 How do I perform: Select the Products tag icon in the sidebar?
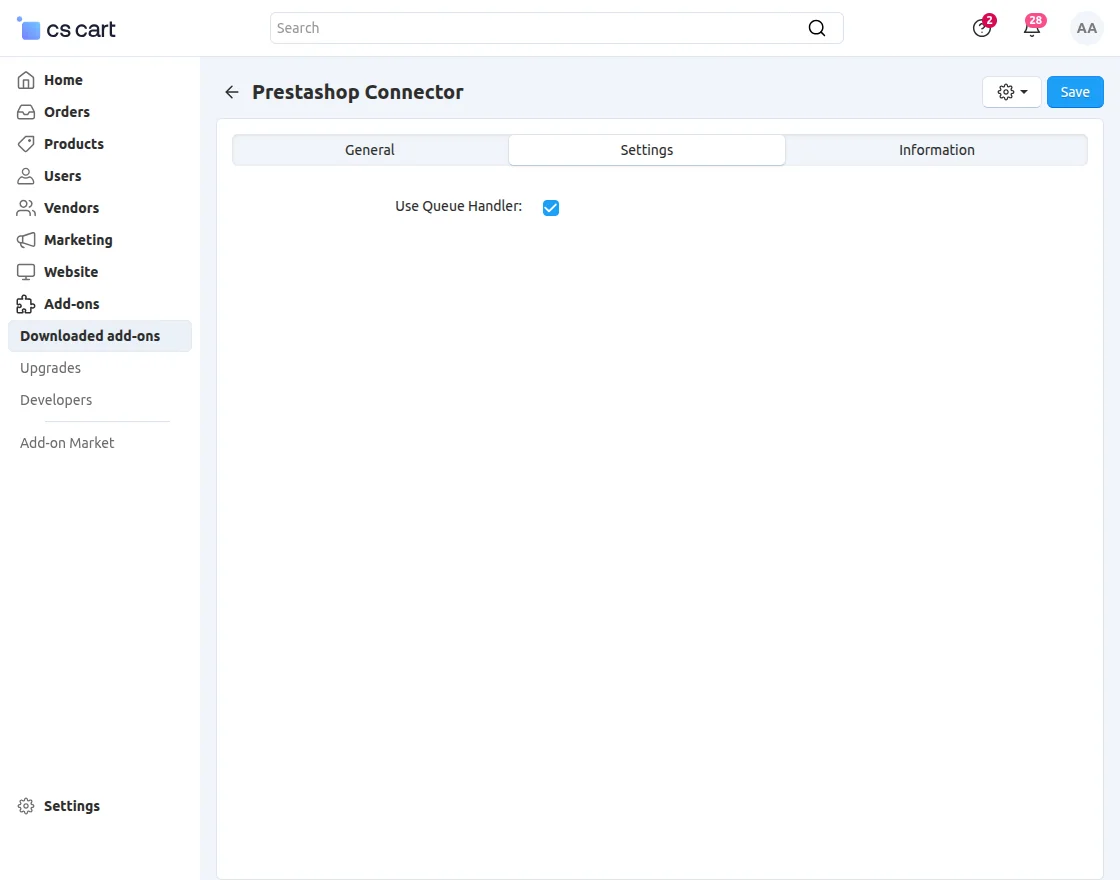click(24, 143)
